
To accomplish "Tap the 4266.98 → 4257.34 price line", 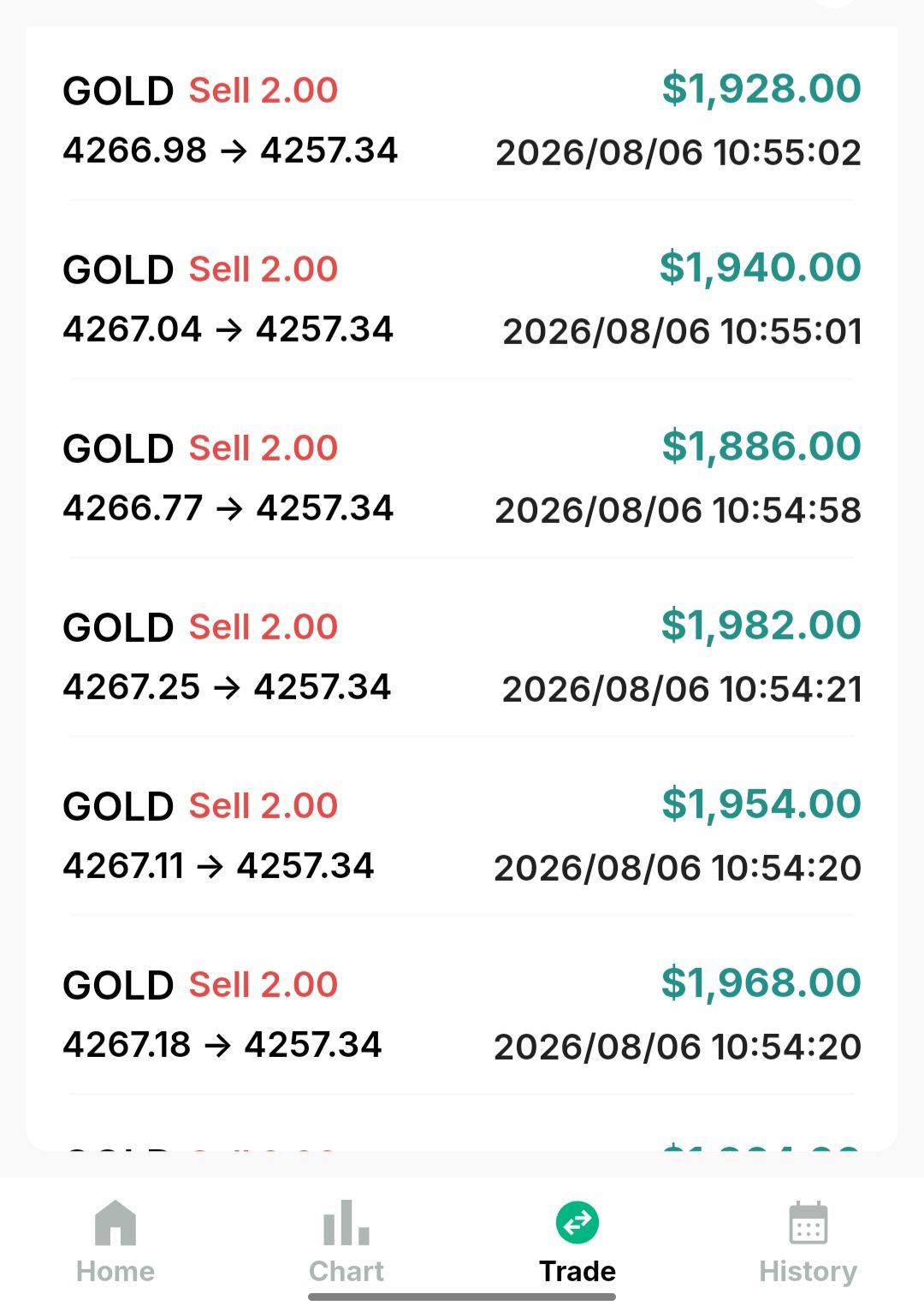I will (230, 151).
